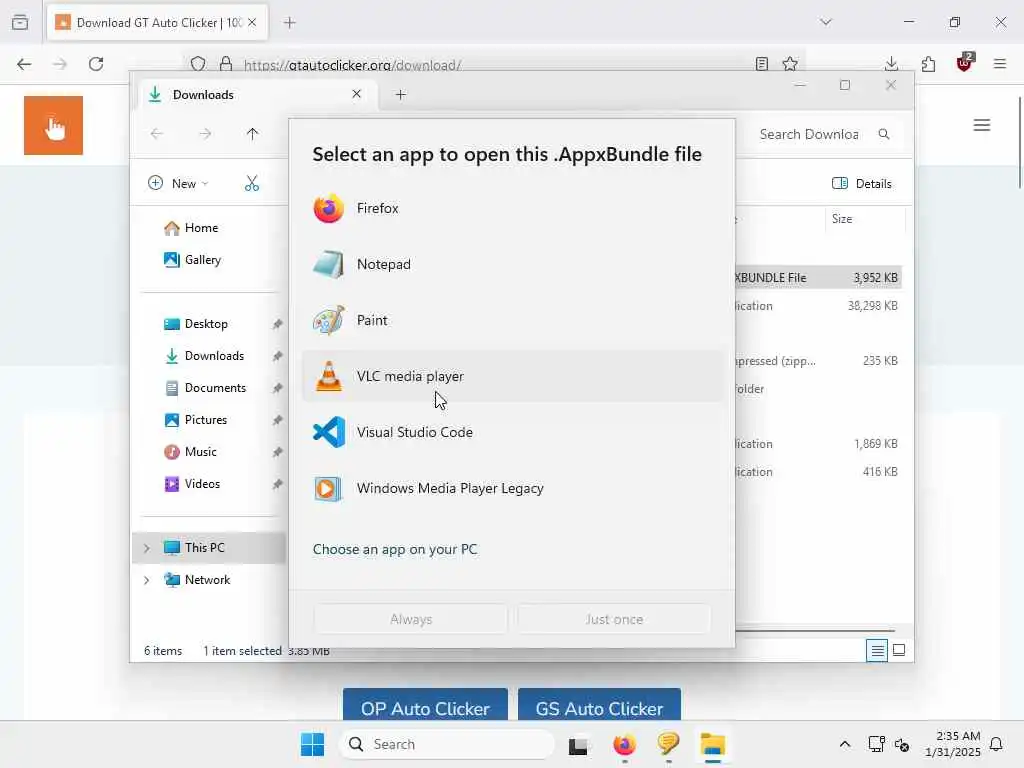1024x768 pixels.
Task: Open Videos folder in sidebar
Action: [202, 484]
